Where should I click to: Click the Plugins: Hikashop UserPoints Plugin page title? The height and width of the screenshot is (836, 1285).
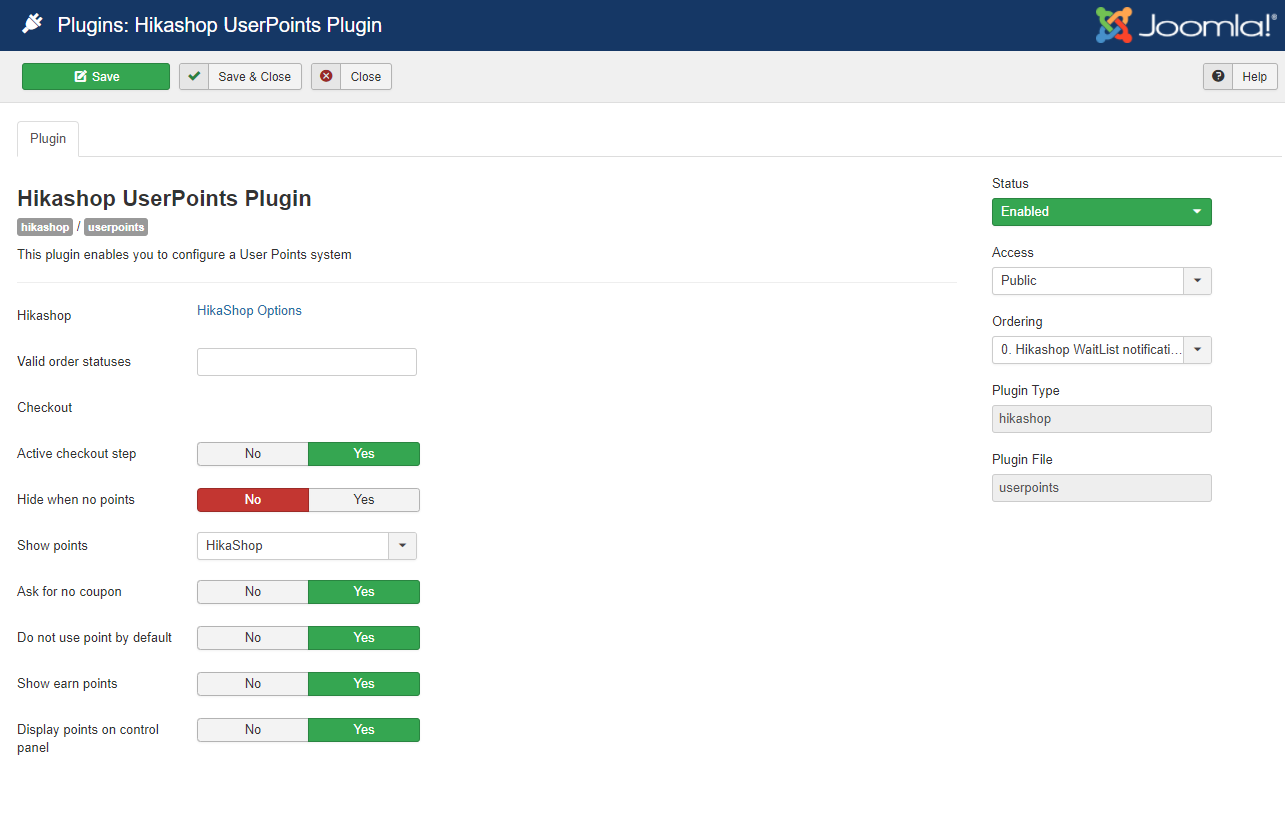[220, 25]
